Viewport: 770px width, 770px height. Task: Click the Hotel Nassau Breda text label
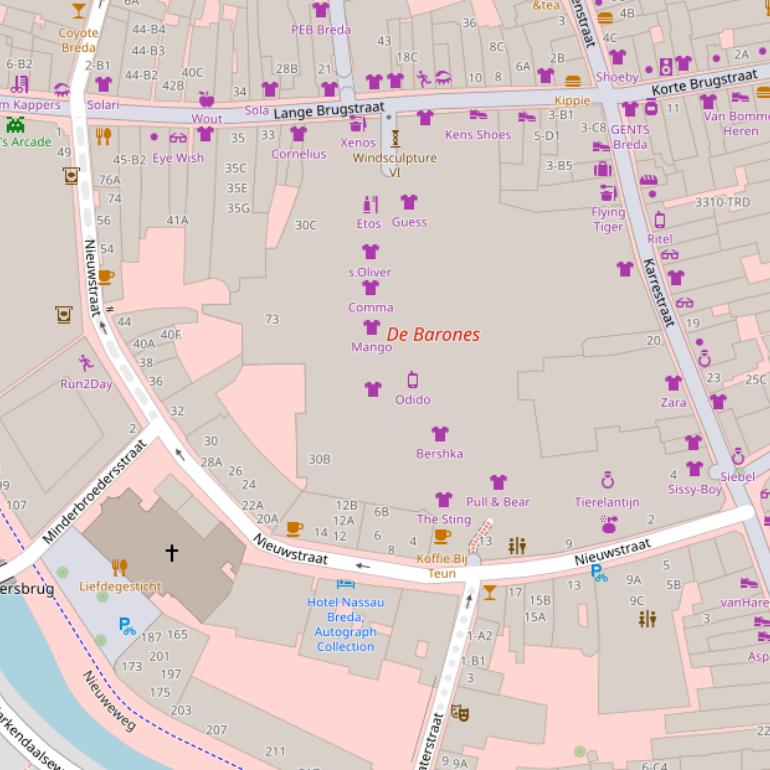(x=345, y=617)
